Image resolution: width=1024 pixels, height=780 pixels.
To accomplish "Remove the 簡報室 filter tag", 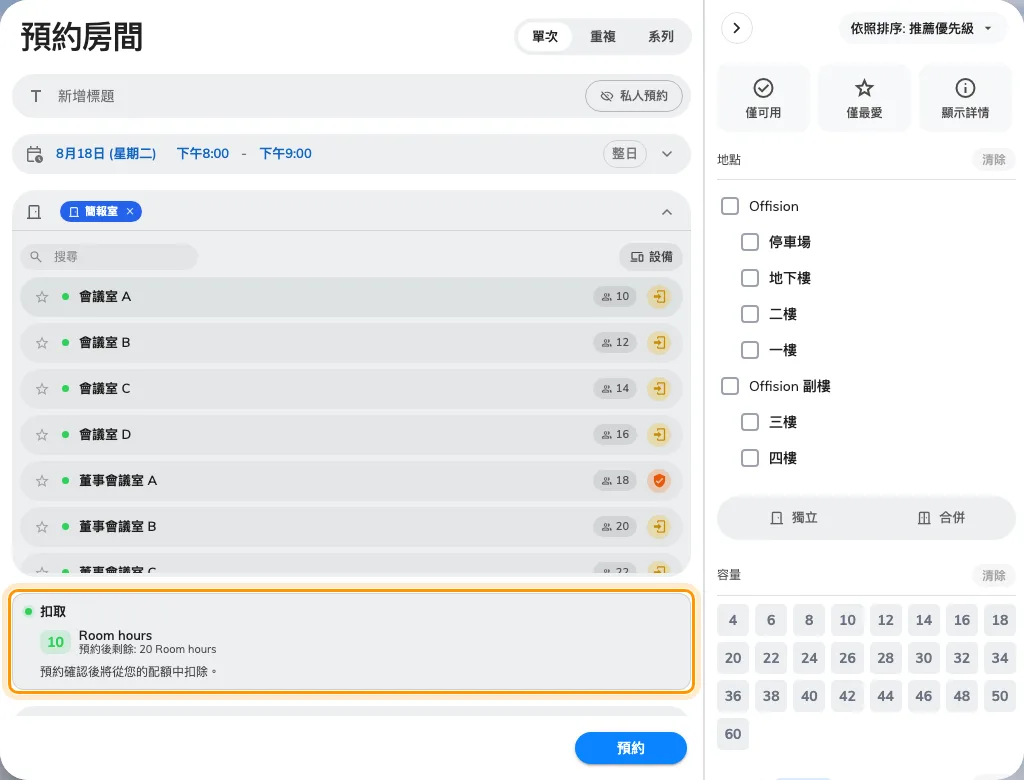I will pos(130,211).
